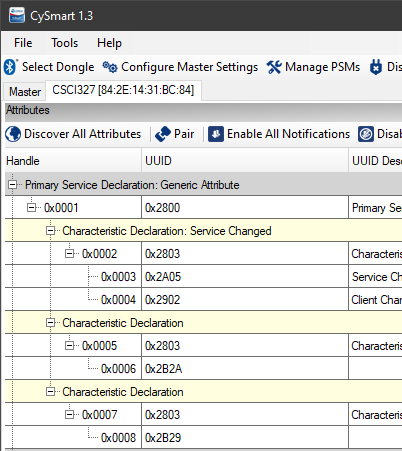This screenshot has height=451, width=402.
Task: Click UUID 0x2803 in the 0x0002 row
Action: tap(245, 254)
